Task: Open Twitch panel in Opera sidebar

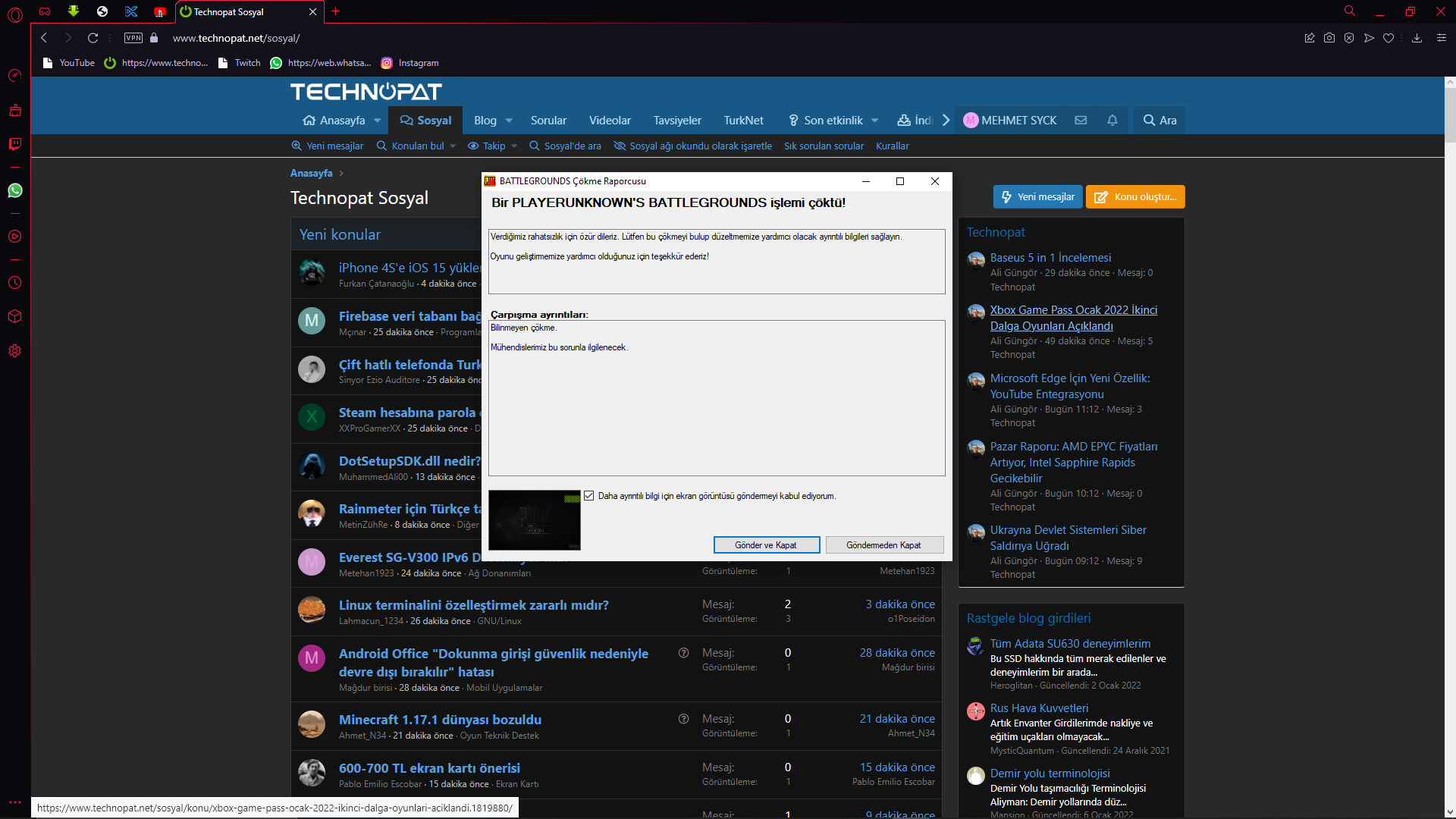Action: tap(15, 144)
